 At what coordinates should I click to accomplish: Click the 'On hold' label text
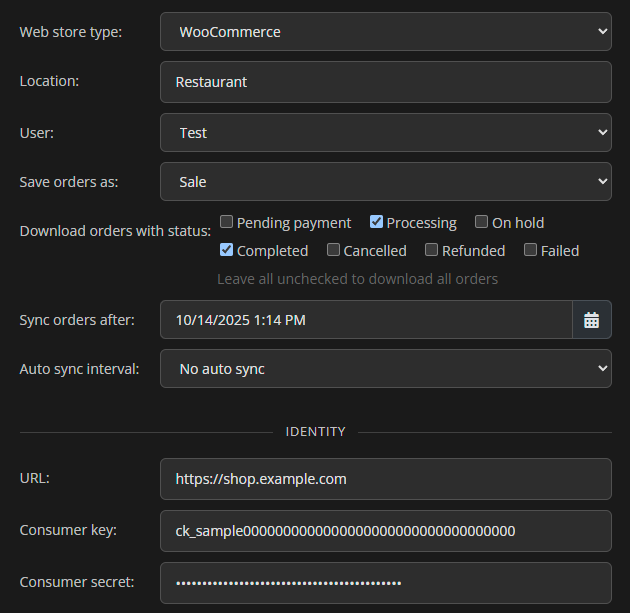[x=518, y=223]
